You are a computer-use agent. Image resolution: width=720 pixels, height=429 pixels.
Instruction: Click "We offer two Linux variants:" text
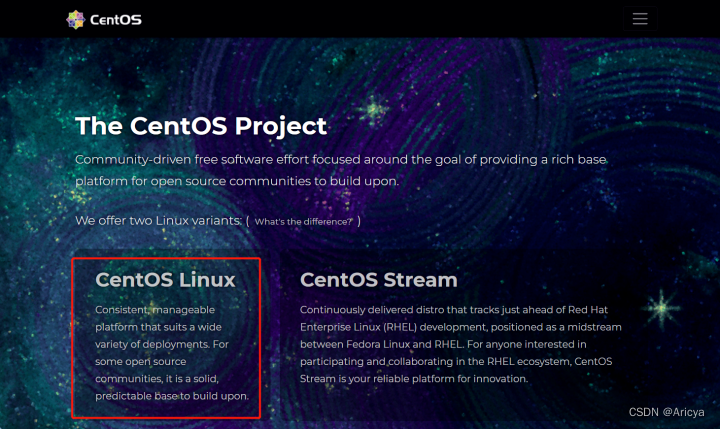158,221
